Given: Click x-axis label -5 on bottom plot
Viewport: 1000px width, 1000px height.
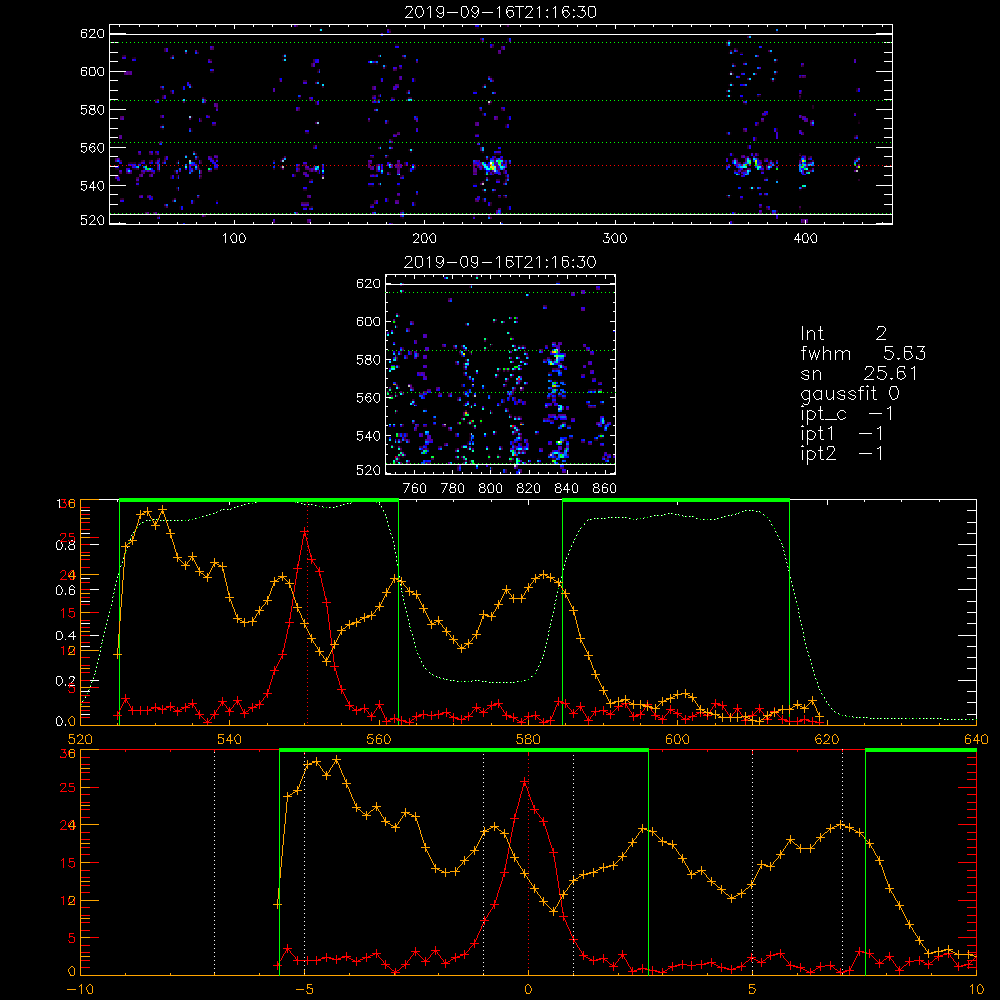Looking at the screenshot, I should pos(304,990).
